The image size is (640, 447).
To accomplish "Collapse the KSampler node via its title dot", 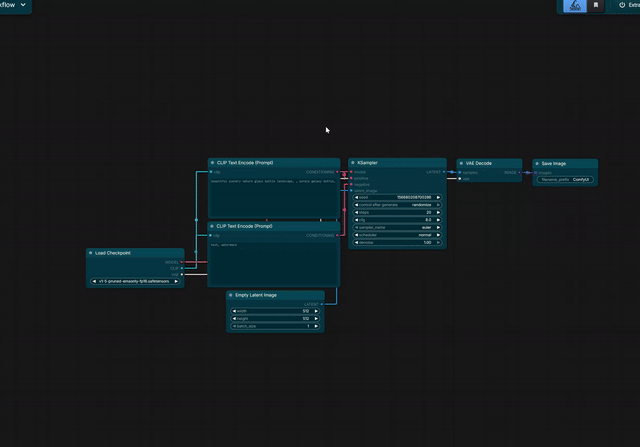I will (353, 163).
